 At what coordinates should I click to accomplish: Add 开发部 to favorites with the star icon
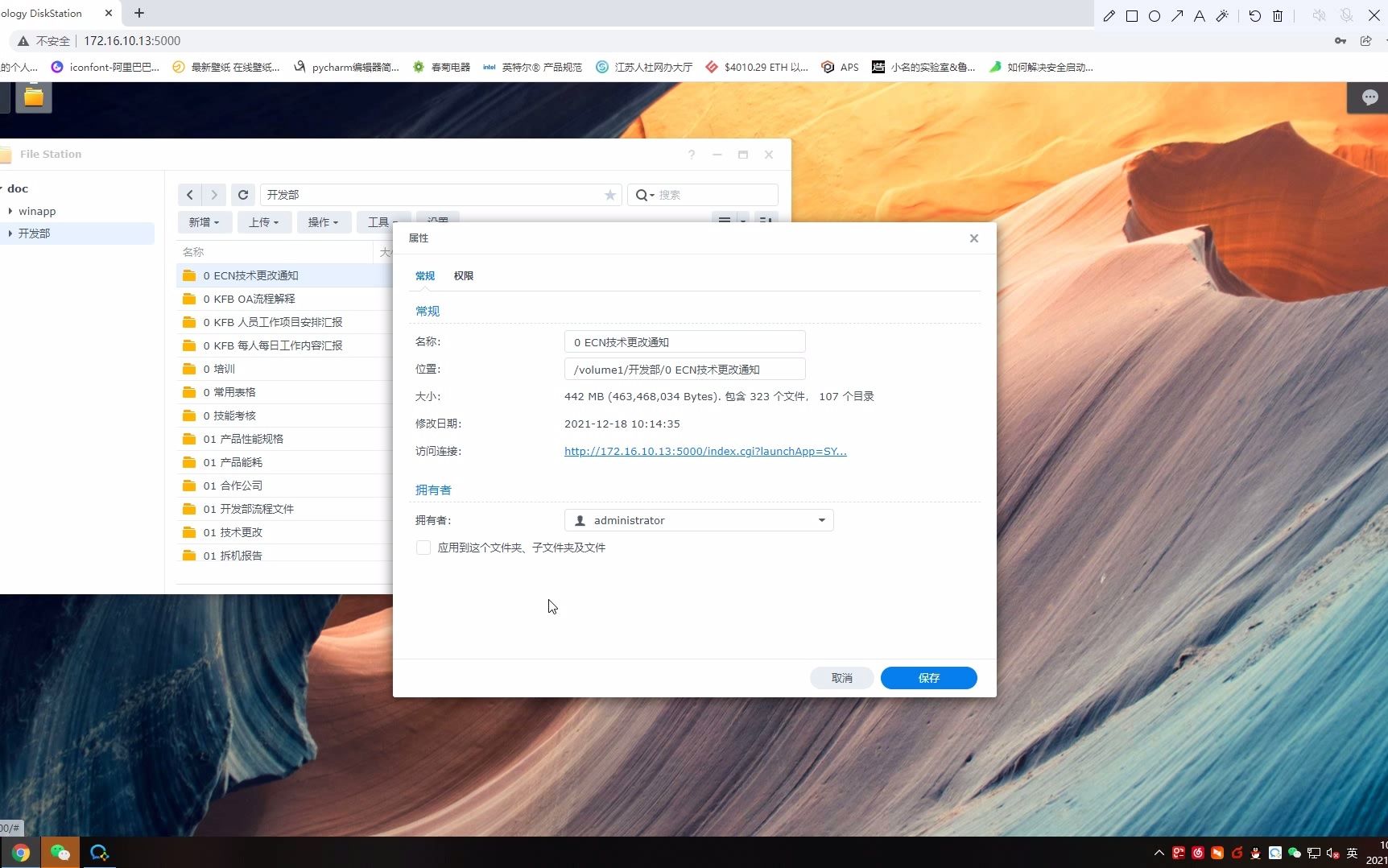(x=610, y=195)
